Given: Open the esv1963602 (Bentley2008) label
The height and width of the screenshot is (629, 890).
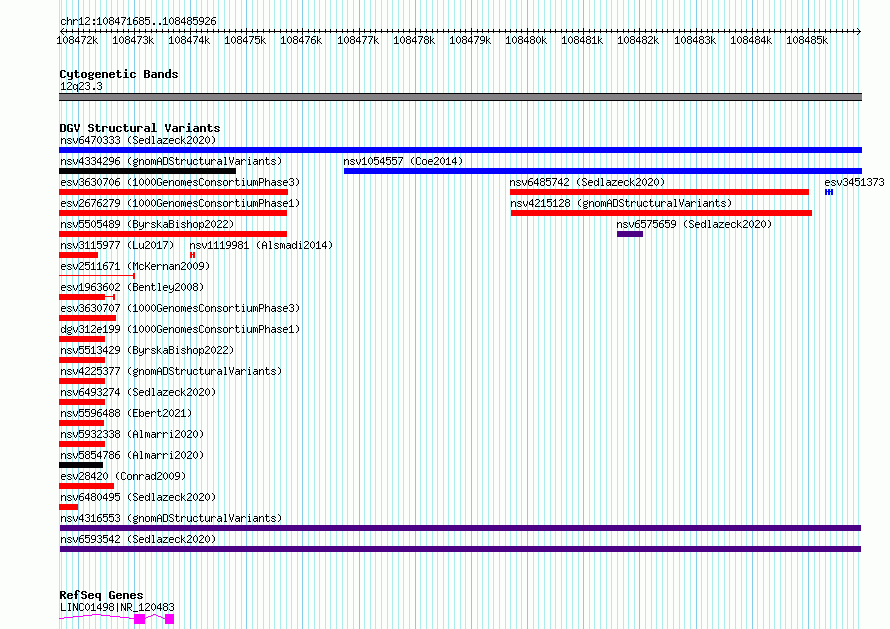Looking at the screenshot, I should [132, 287].
